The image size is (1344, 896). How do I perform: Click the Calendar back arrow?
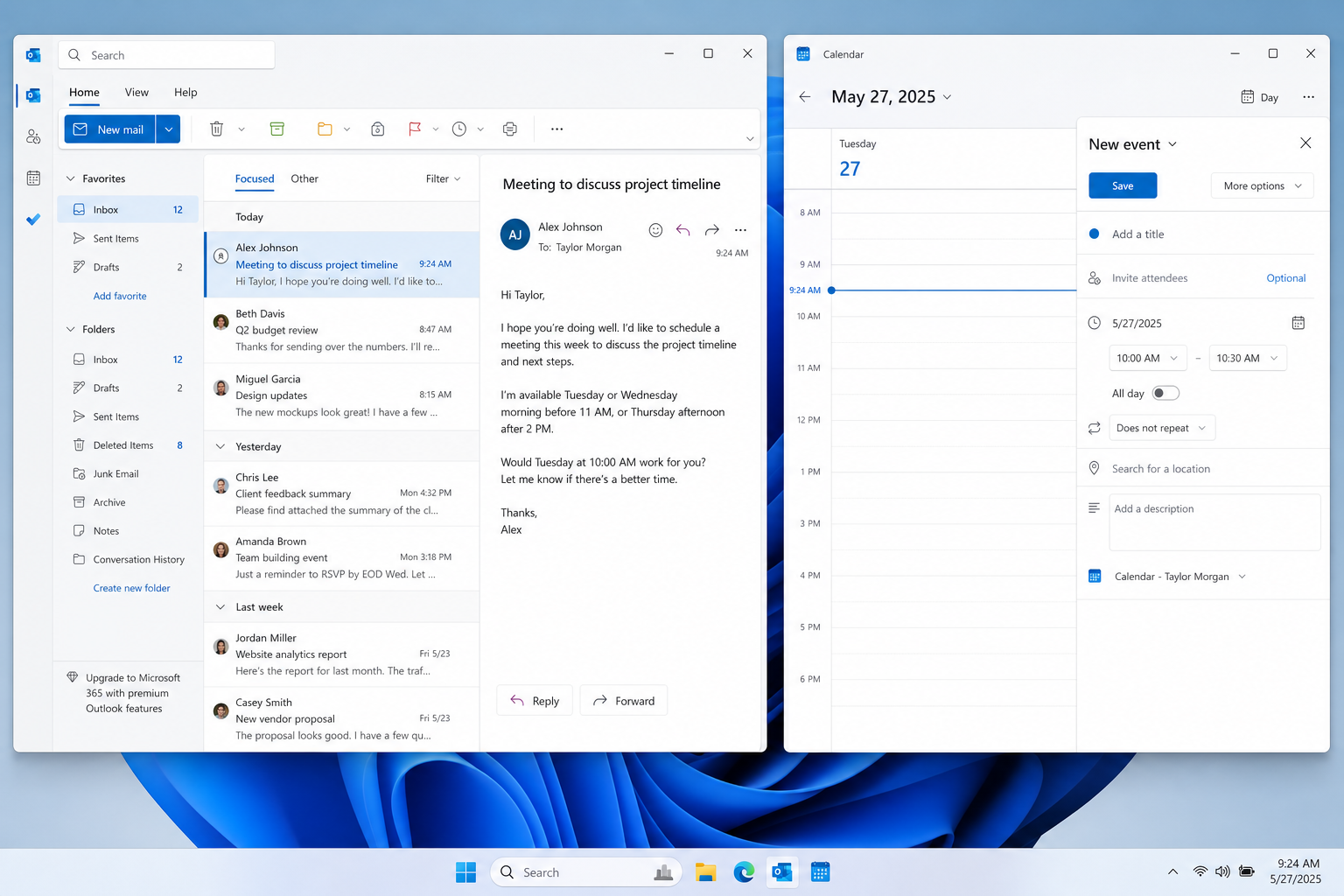pyautogui.click(x=805, y=97)
